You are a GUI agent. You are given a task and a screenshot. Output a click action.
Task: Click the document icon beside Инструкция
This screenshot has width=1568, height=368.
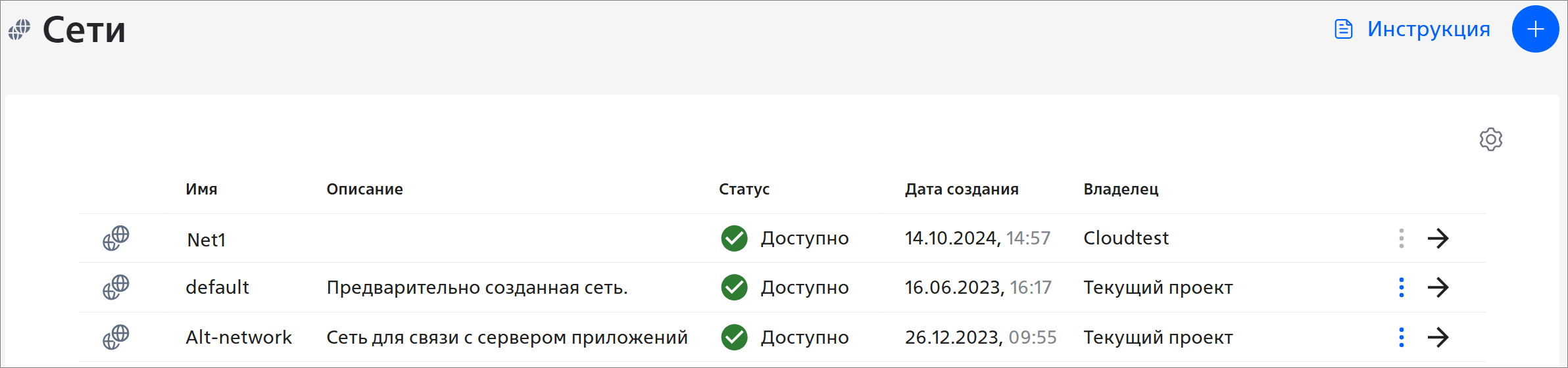1344,29
